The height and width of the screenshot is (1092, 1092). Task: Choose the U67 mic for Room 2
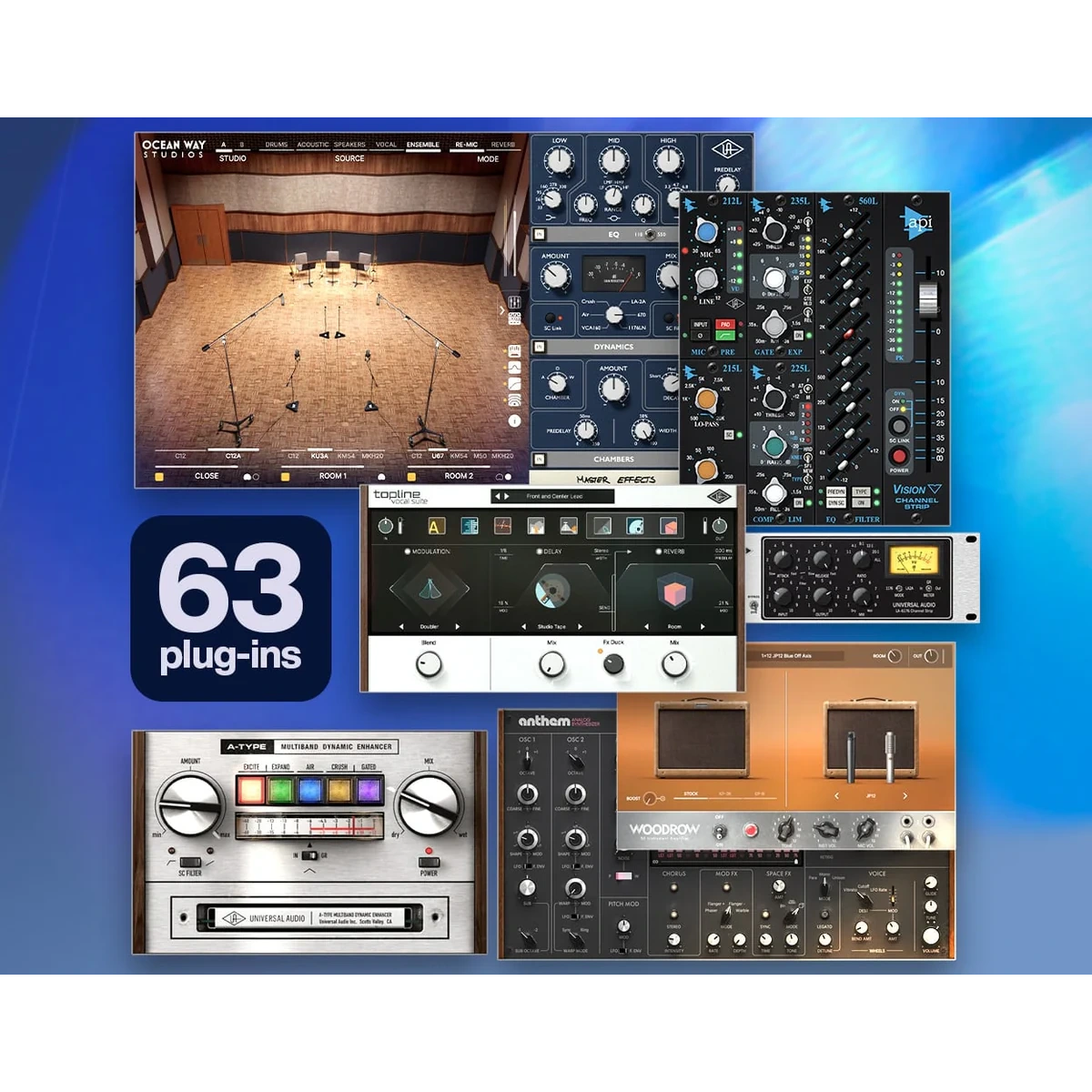438,456
